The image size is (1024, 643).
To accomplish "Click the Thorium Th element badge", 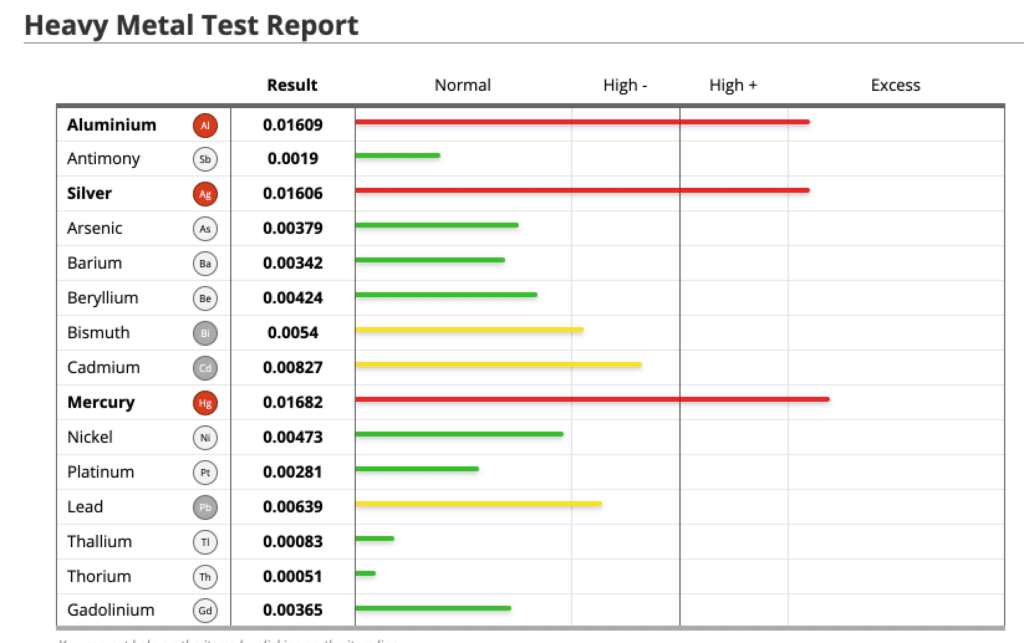I will tap(205, 577).
